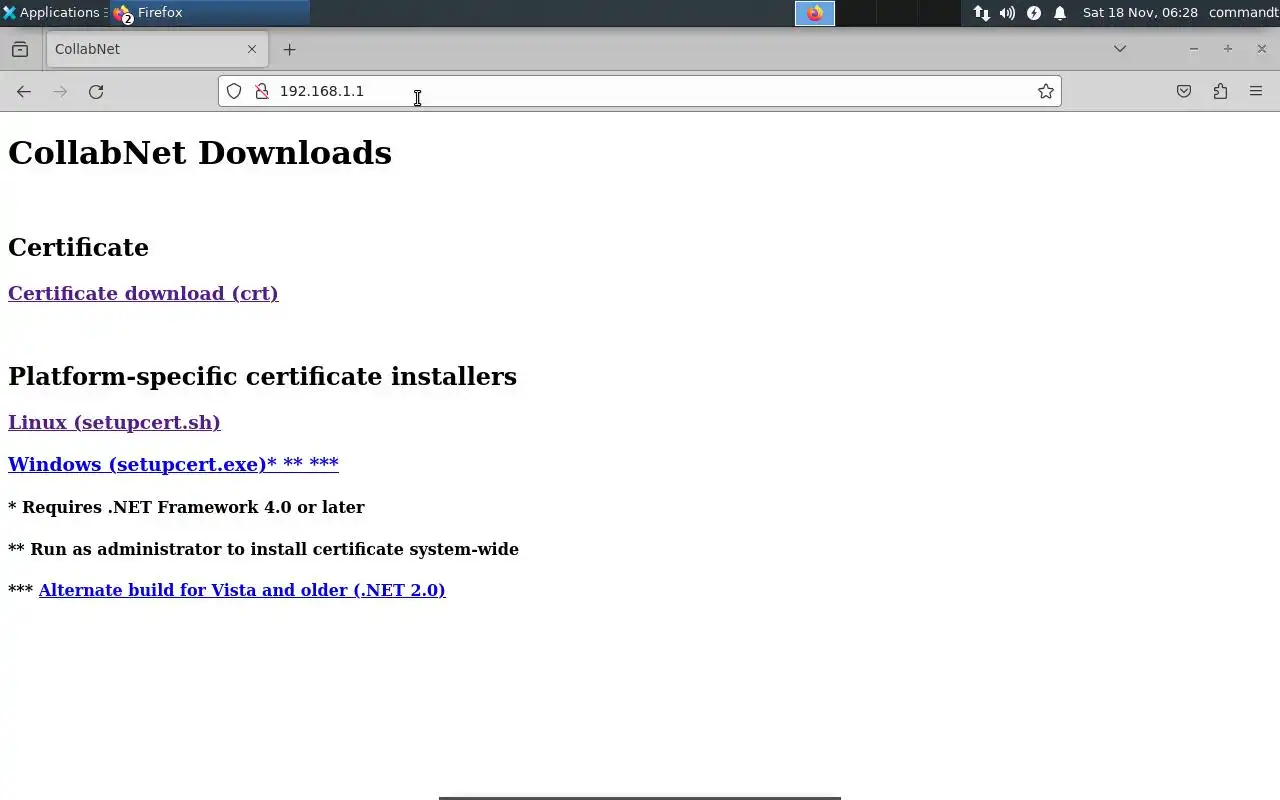Open Save to Pocket button

(1184, 91)
